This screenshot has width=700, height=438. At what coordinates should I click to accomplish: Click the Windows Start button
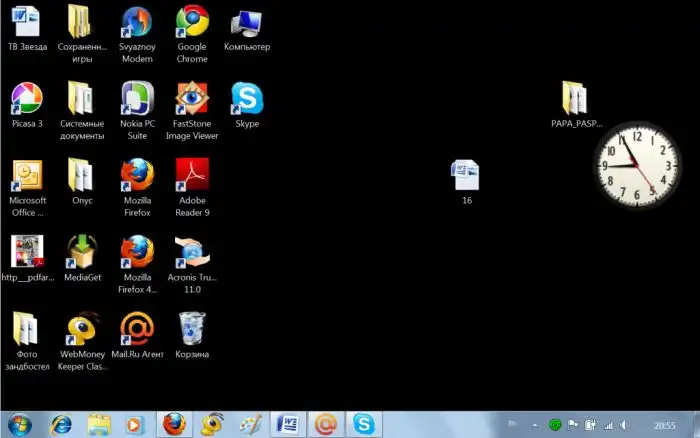(x=19, y=424)
